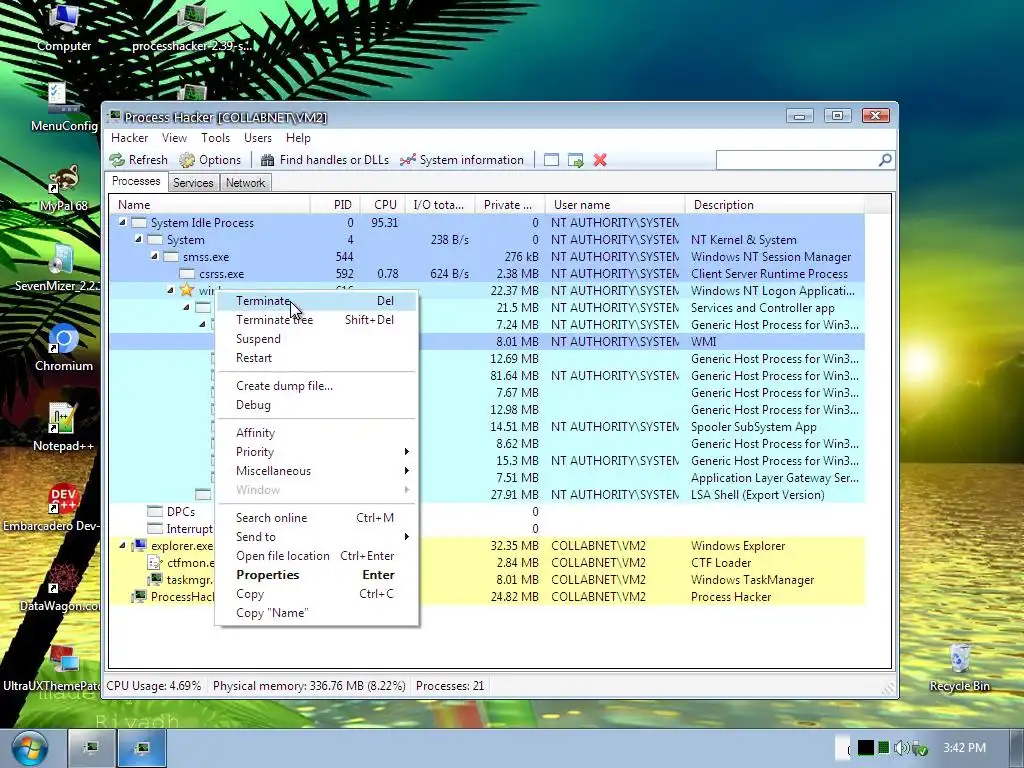Click the WMI description cell
The height and width of the screenshot is (768, 1024).
(x=703, y=342)
